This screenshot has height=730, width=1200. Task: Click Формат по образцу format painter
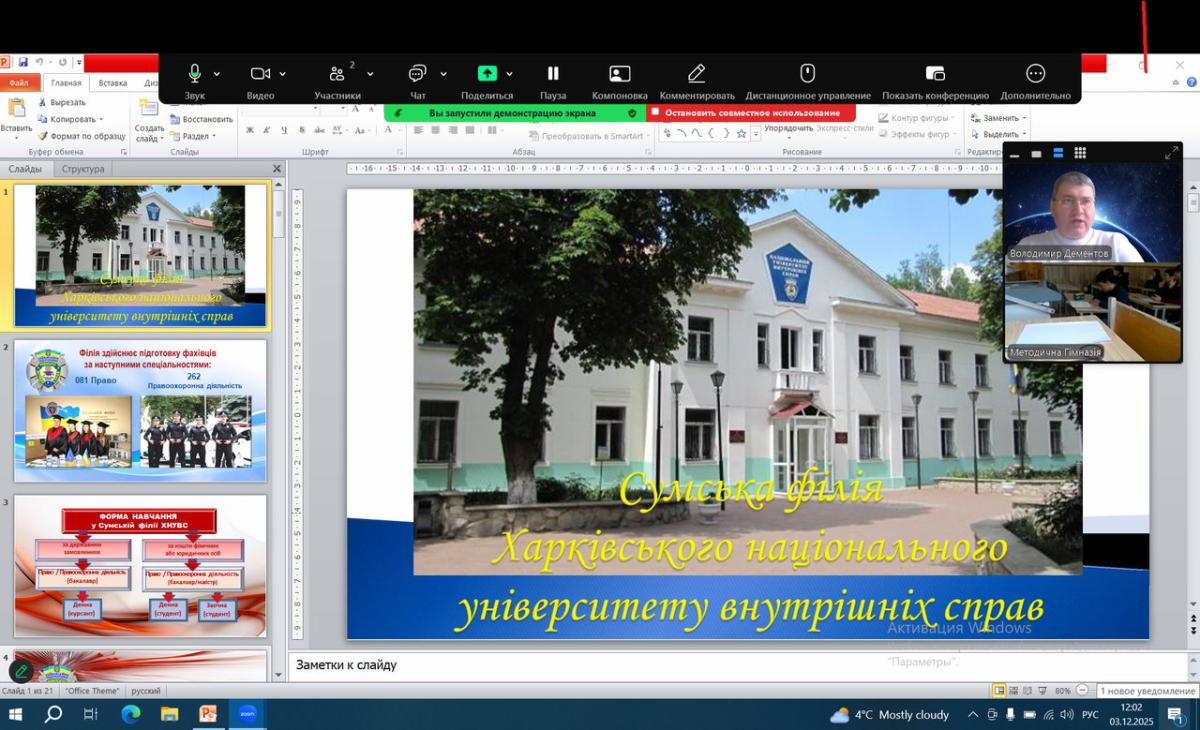click(x=81, y=136)
